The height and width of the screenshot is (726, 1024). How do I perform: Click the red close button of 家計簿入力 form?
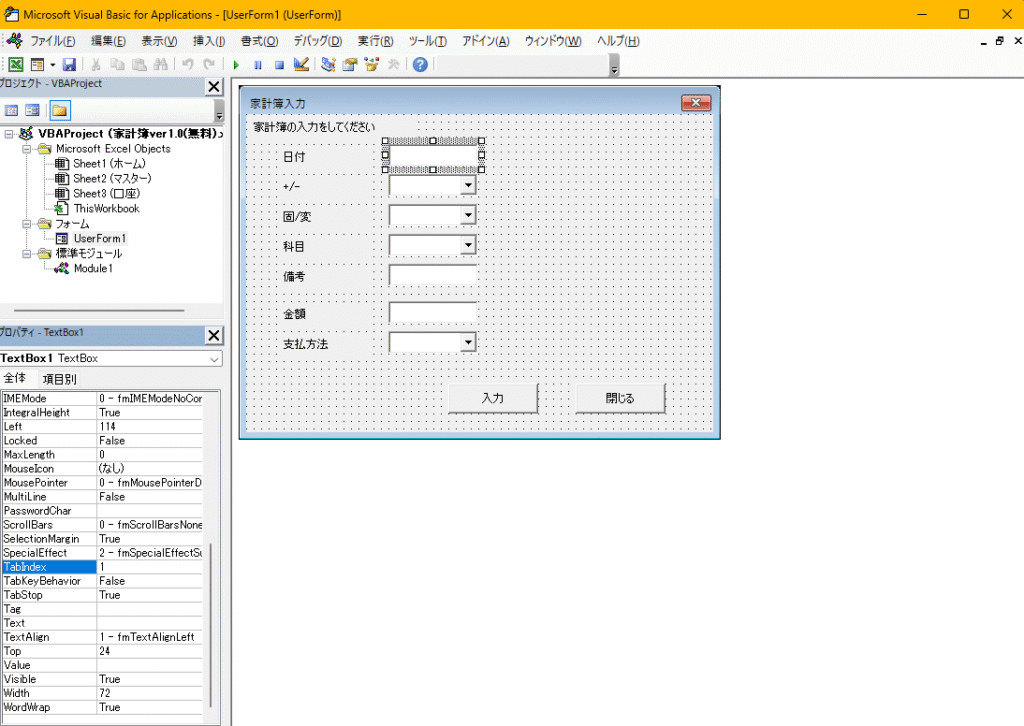coord(696,103)
